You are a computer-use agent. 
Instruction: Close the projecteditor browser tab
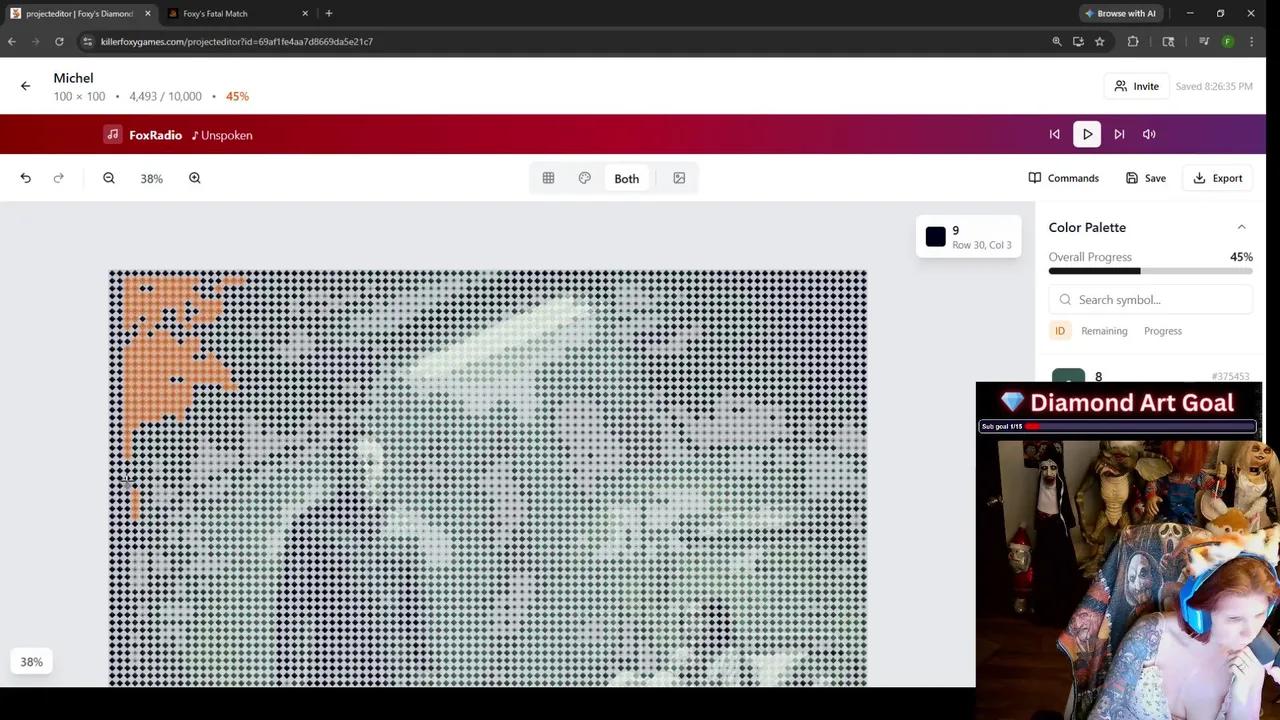coord(148,13)
